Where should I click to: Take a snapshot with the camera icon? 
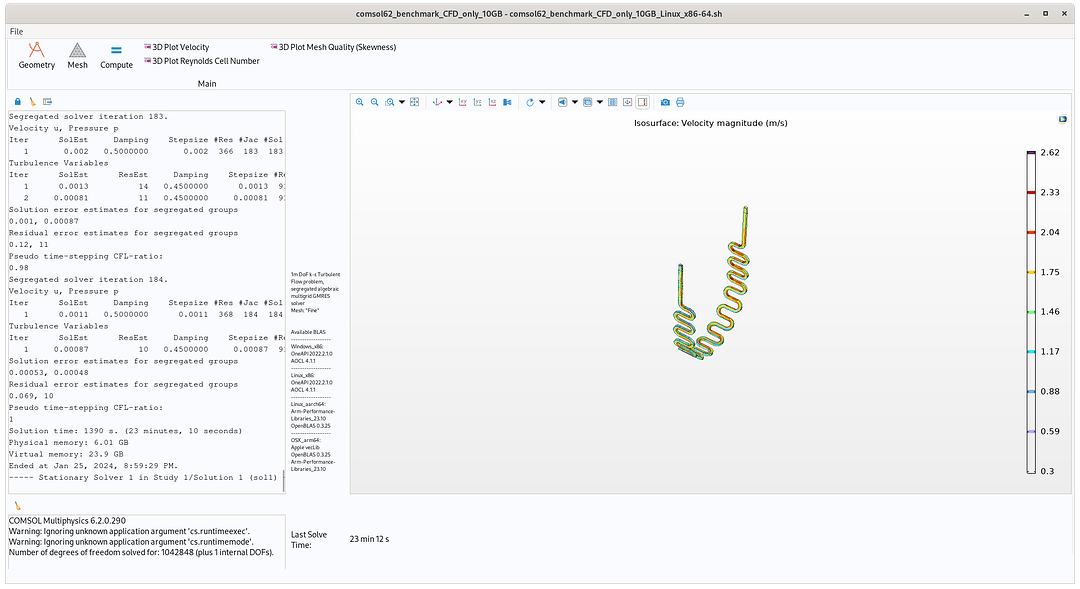pos(664,102)
